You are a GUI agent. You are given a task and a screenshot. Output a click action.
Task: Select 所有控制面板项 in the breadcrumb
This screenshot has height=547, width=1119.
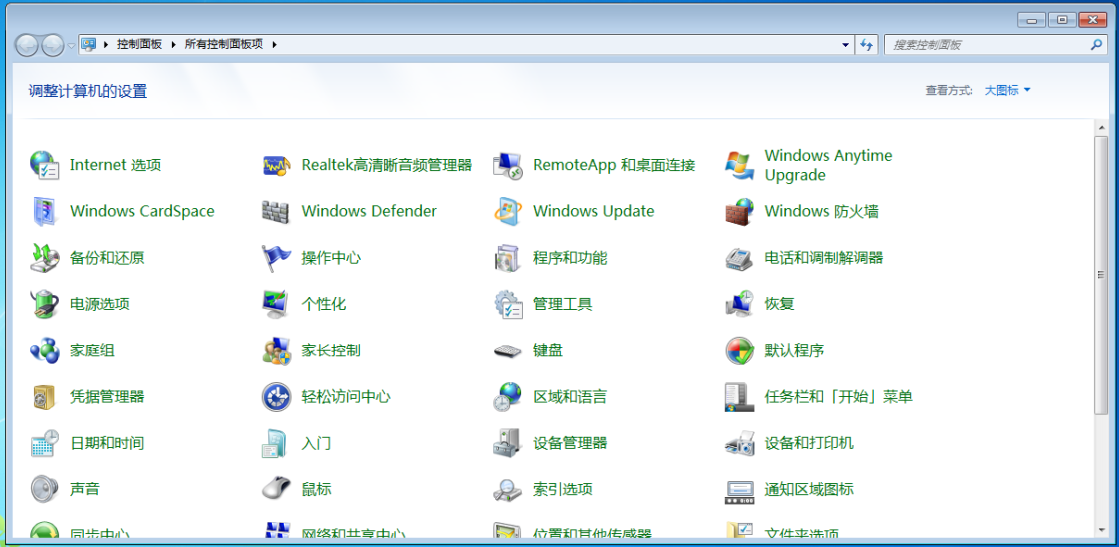coord(223,45)
